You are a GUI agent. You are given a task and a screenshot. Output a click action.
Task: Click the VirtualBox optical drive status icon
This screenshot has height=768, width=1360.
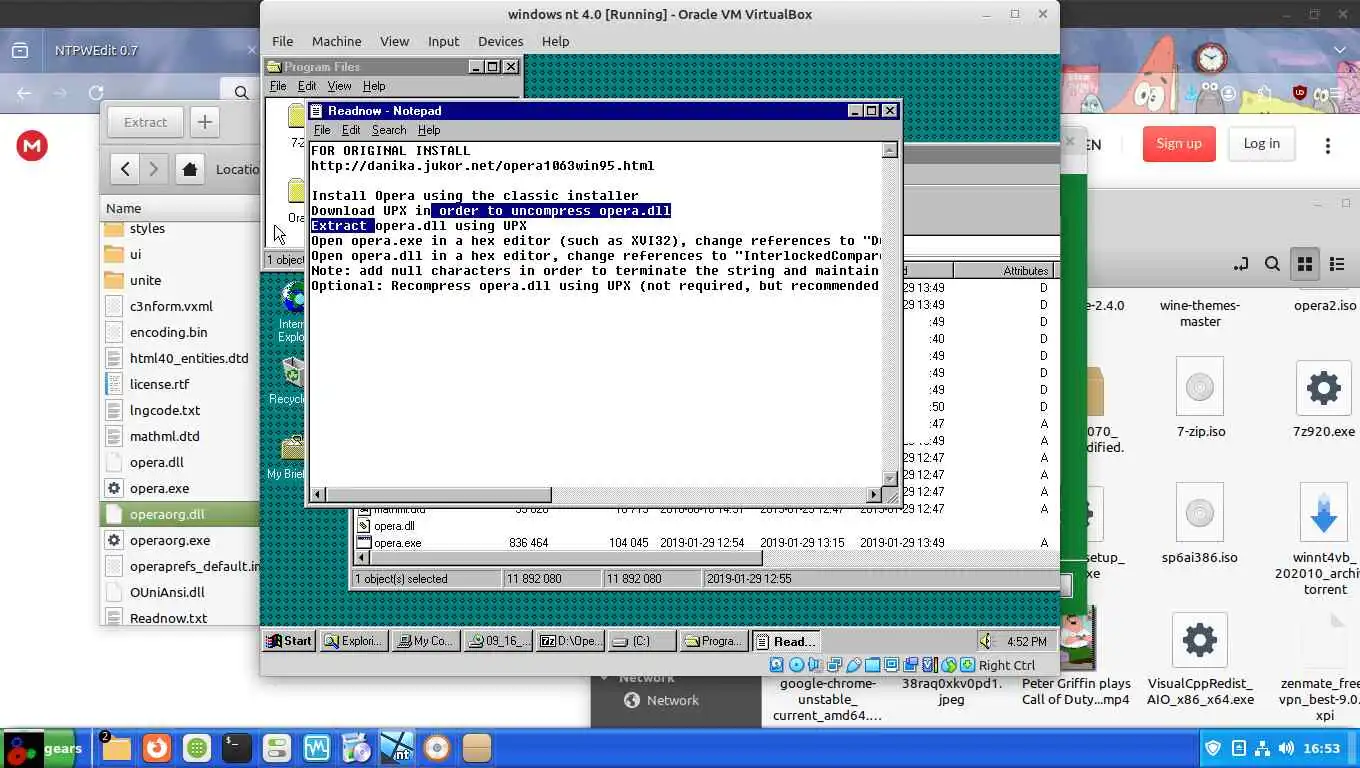[x=797, y=665]
